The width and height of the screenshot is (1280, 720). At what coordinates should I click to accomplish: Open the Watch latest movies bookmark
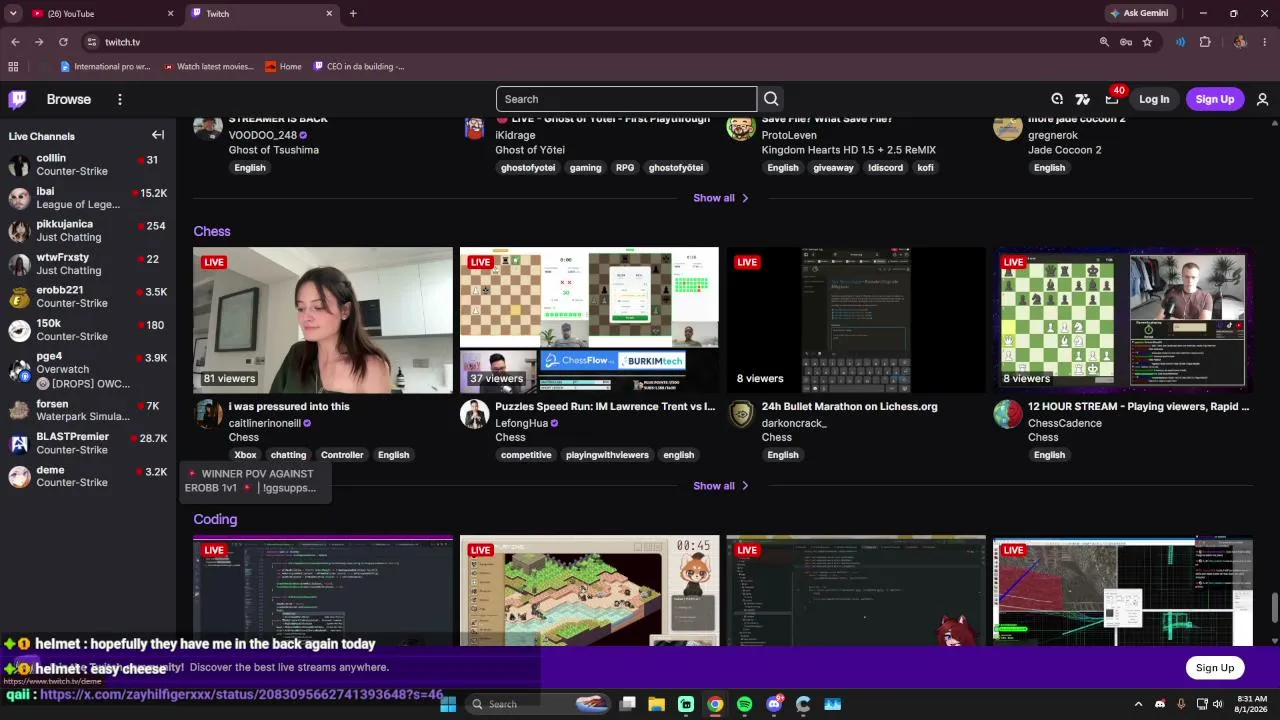tap(208, 67)
